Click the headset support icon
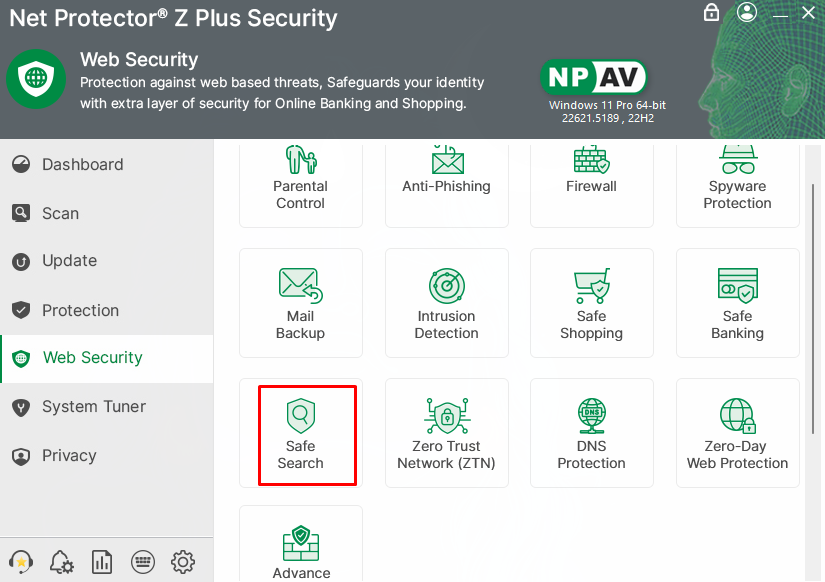 [20, 561]
